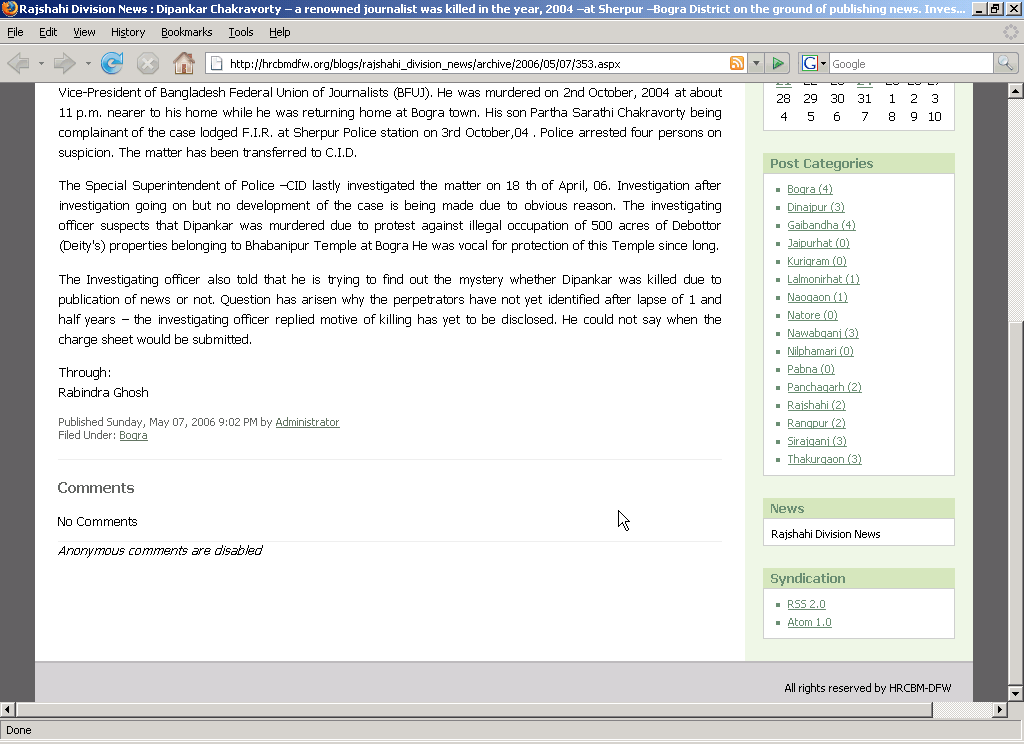Screen dimensions: 1024x744
Task: Open the Atom 1.0 syndication link
Action: coord(809,622)
